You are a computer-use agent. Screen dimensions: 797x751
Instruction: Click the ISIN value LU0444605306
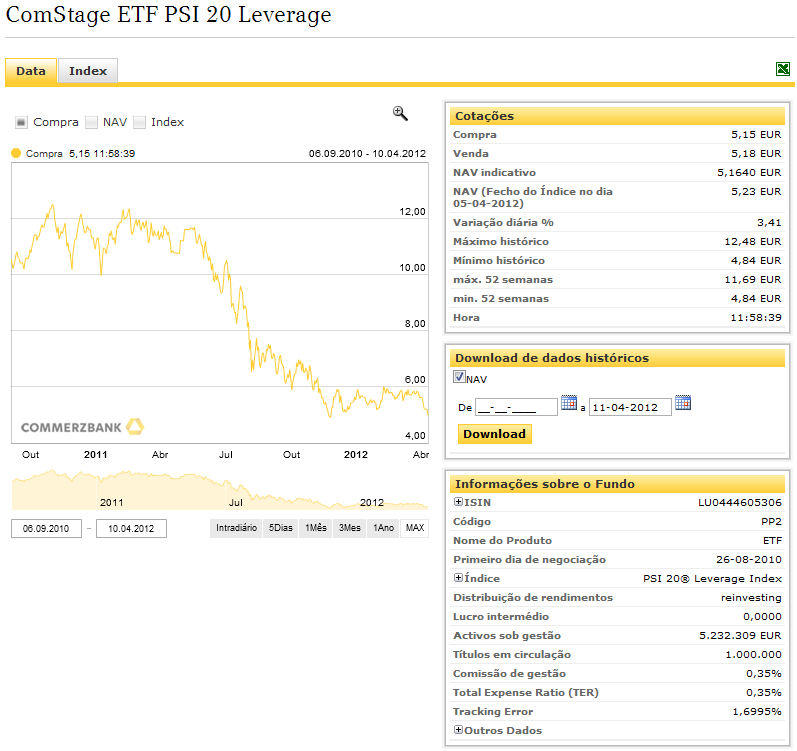(740, 503)
